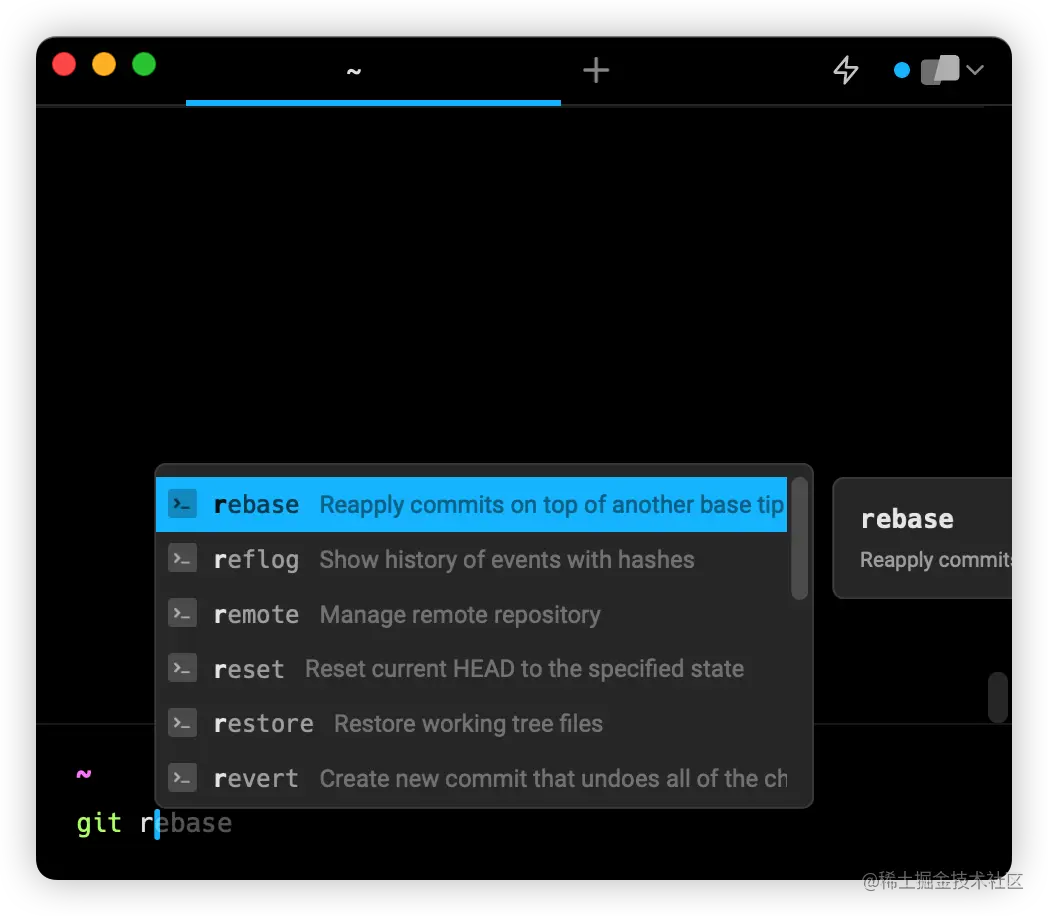Screen dimensions: 1048x916
Task: Click the terminal icon beside restore
Action: click(x=182, y=723)
